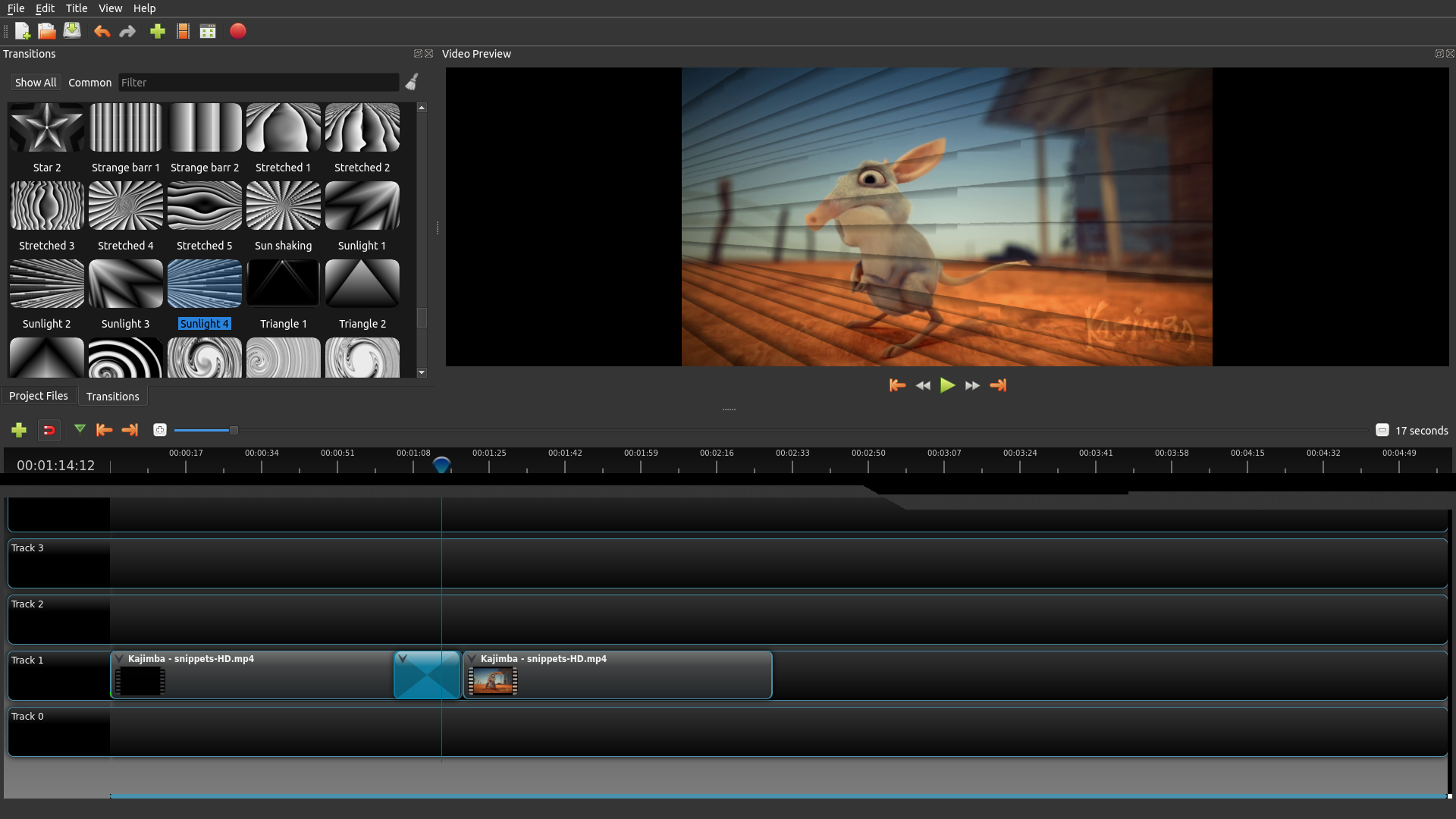Open the Title menu
1456x819 pixels.
pyautogui.click(x=77, y=8)
